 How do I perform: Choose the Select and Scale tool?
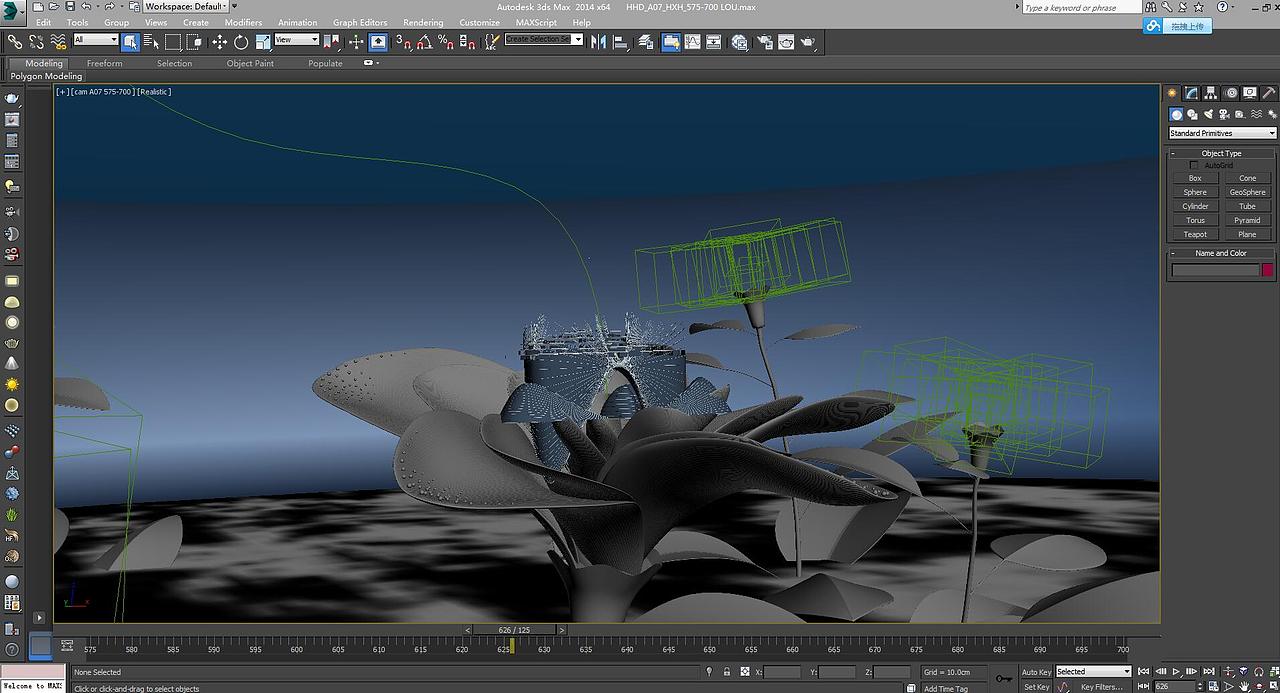tap(262, 41)
